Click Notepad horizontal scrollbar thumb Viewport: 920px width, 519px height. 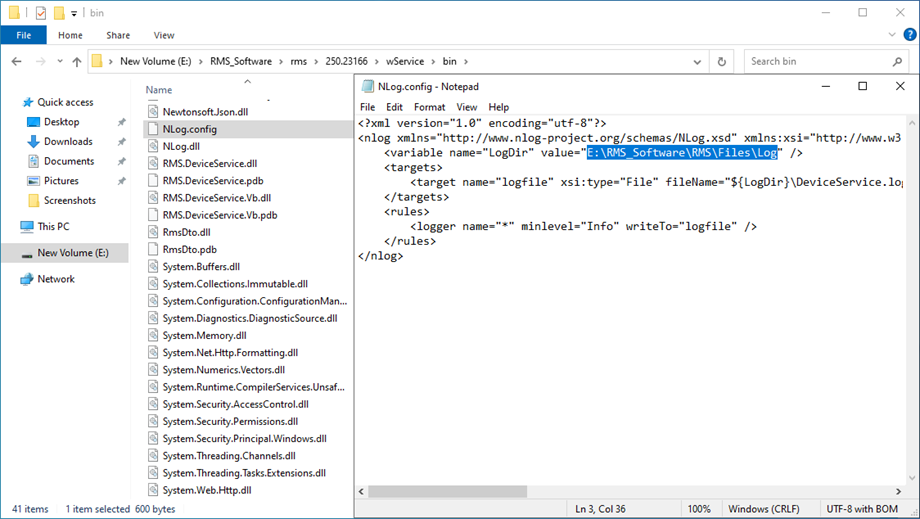(x=447, y=491)
